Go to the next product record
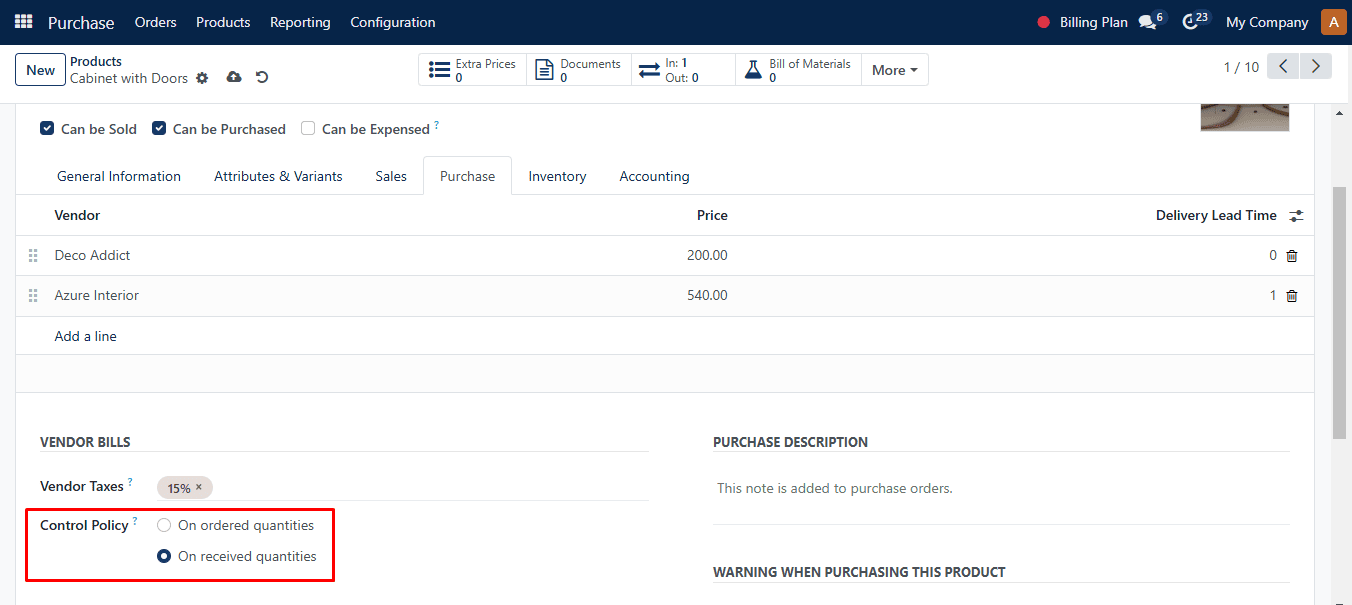The width and height of the screenshot is (1352, 605). point(1316,67)
